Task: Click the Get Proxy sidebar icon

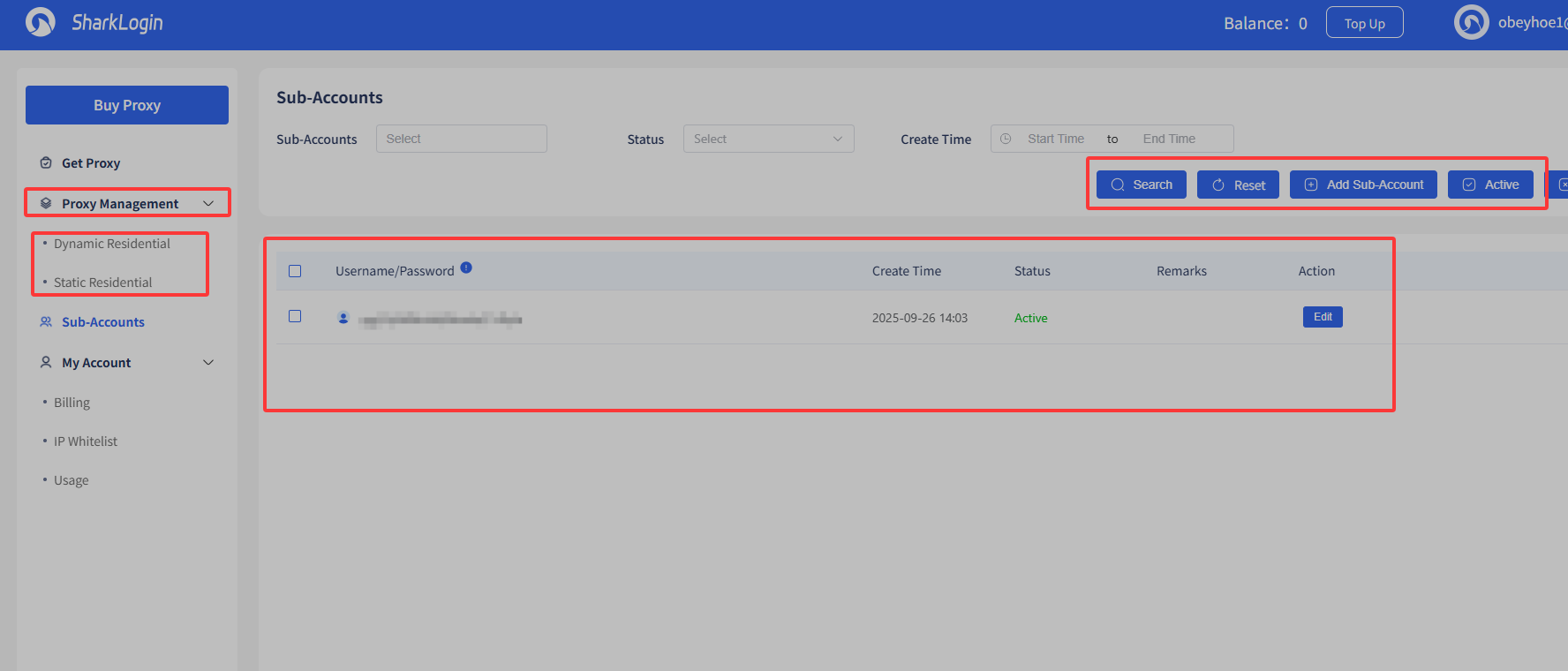Action: (x=46, y=162)
